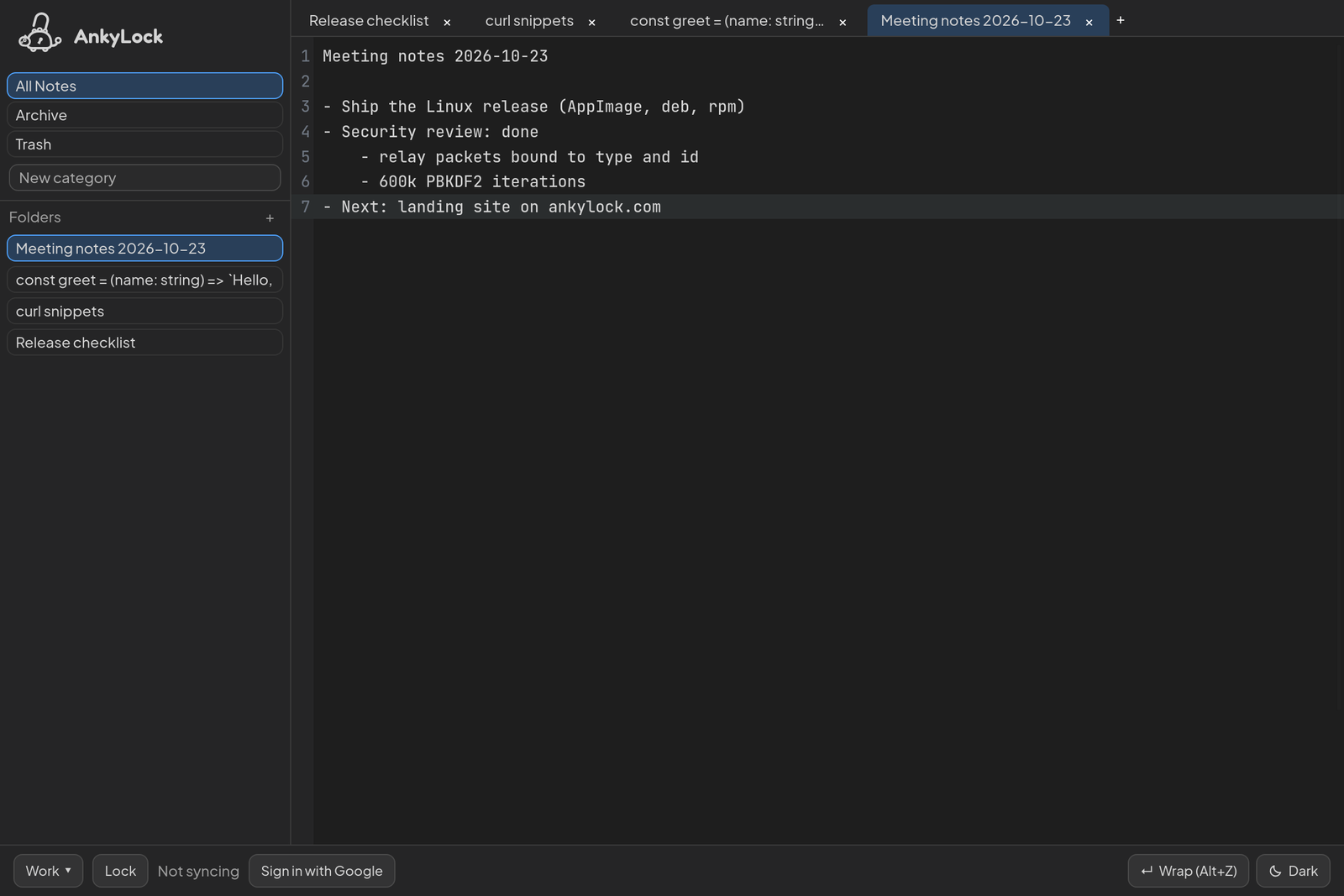Toggle the Dark theme button

click(x=1293, y=871)
